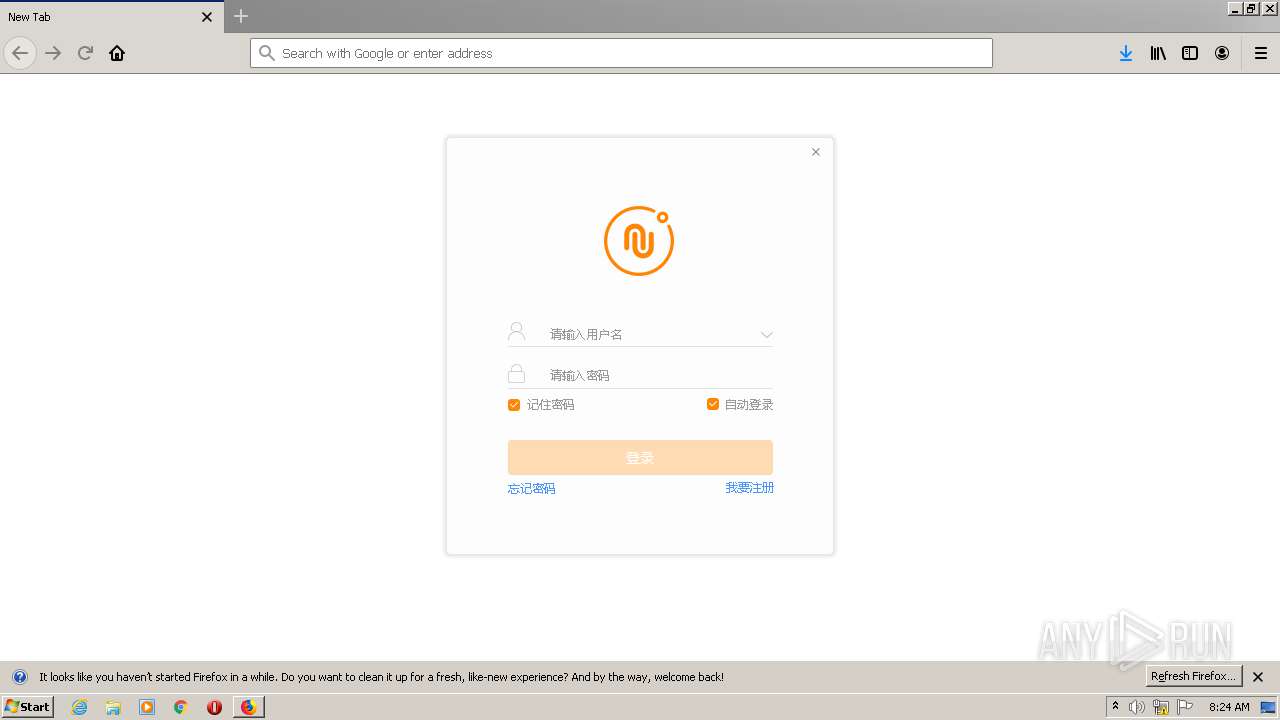Screen dimensions: 1280x720
Task: Open the 忘记密码 forgot password link
Action: 531,489
